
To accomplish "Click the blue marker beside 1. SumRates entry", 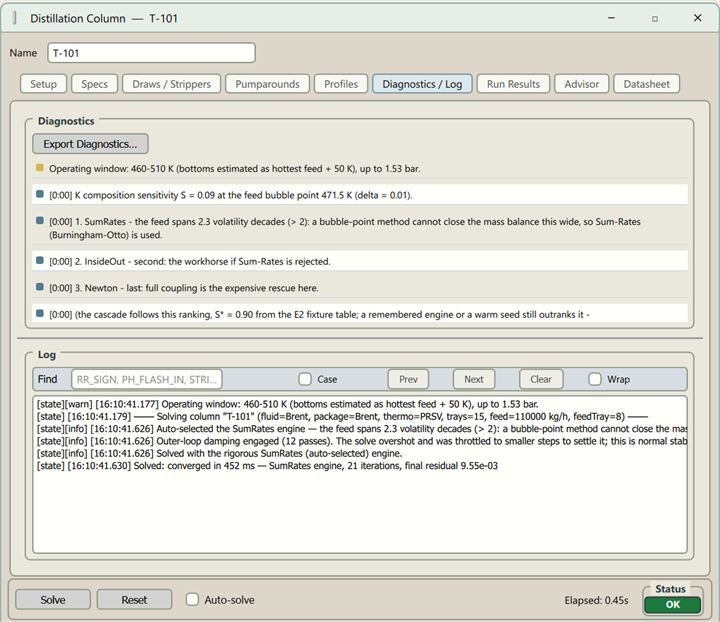I will point(39,221).
